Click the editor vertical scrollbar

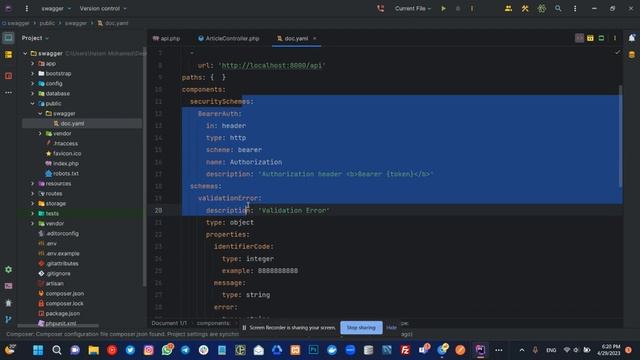pos(620,136)
